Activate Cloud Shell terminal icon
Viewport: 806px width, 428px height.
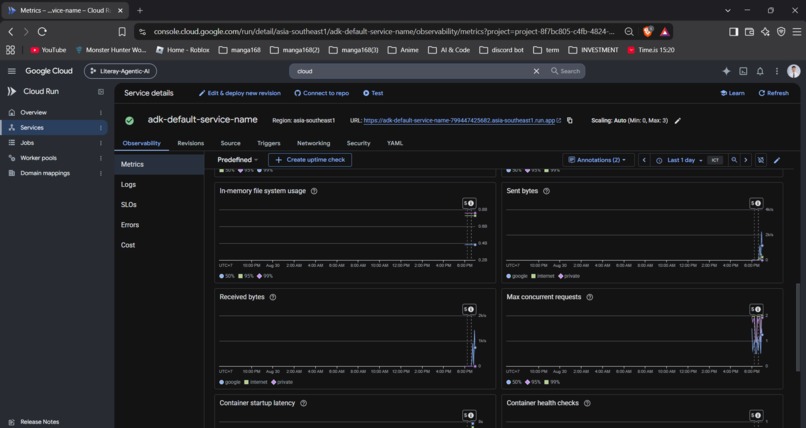coord(743,71)
